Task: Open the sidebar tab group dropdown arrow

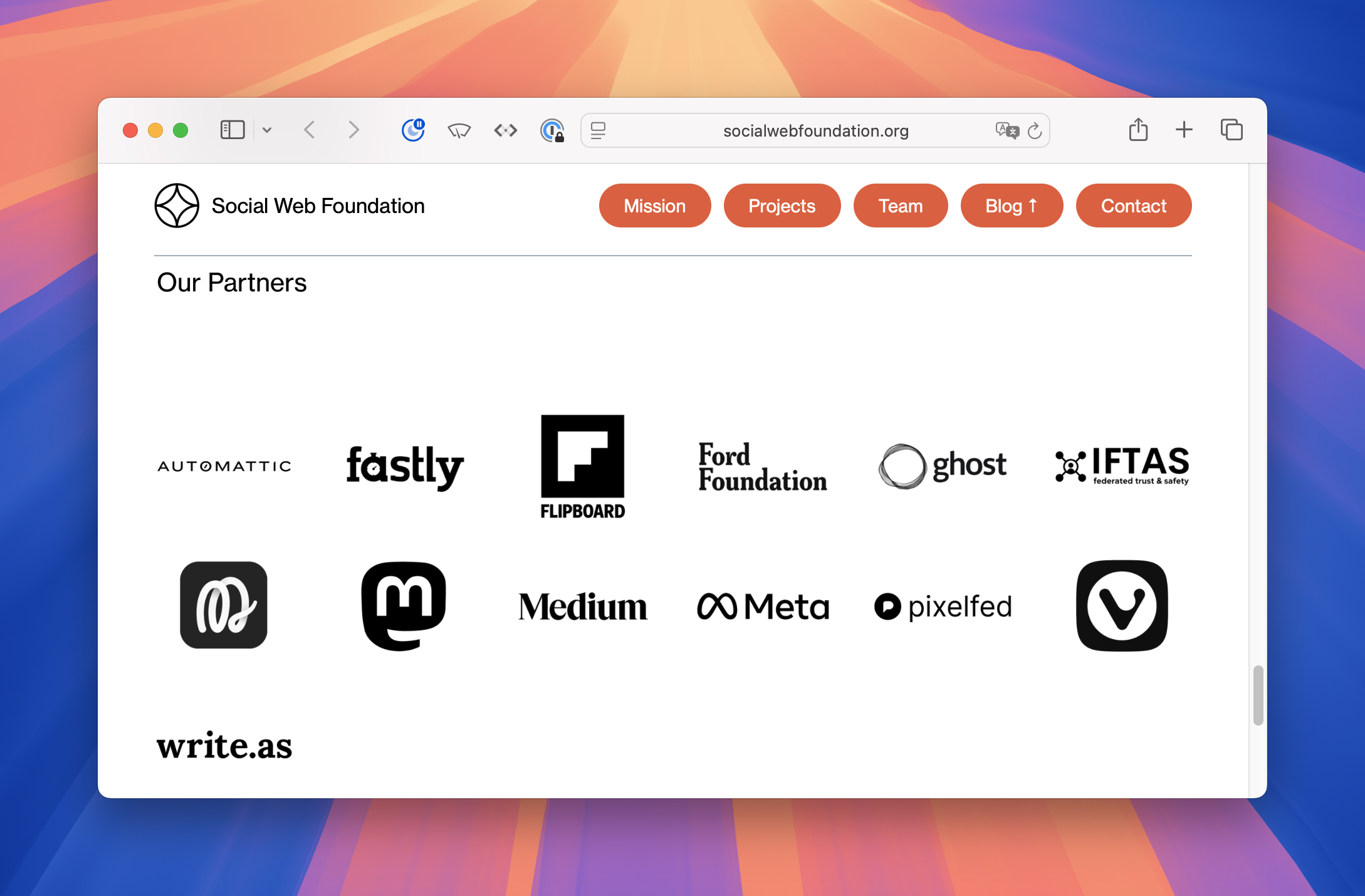Action: pos(267,130)
